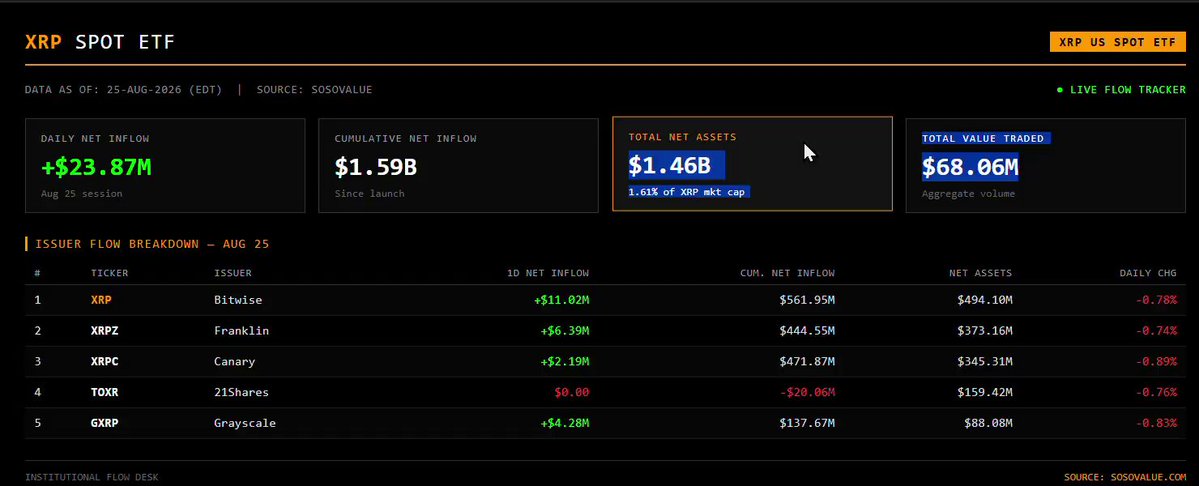The width and height of the screenshot is (1199, 486).
Task: Click the XRP US SPOT ETF orange badge
Action: tap(1118, 42)
